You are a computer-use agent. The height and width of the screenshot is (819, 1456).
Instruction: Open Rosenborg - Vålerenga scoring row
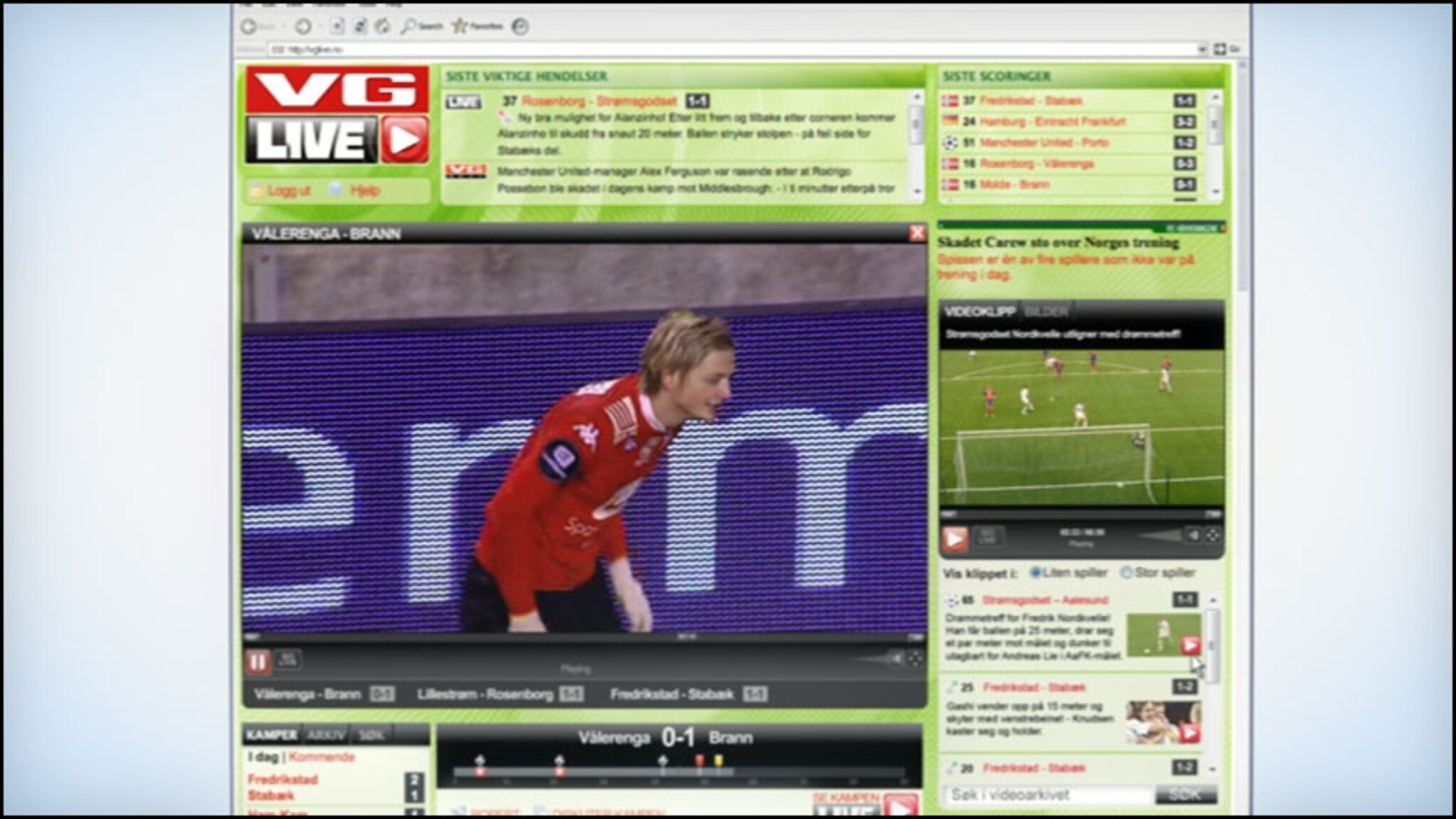[1037, 164]
